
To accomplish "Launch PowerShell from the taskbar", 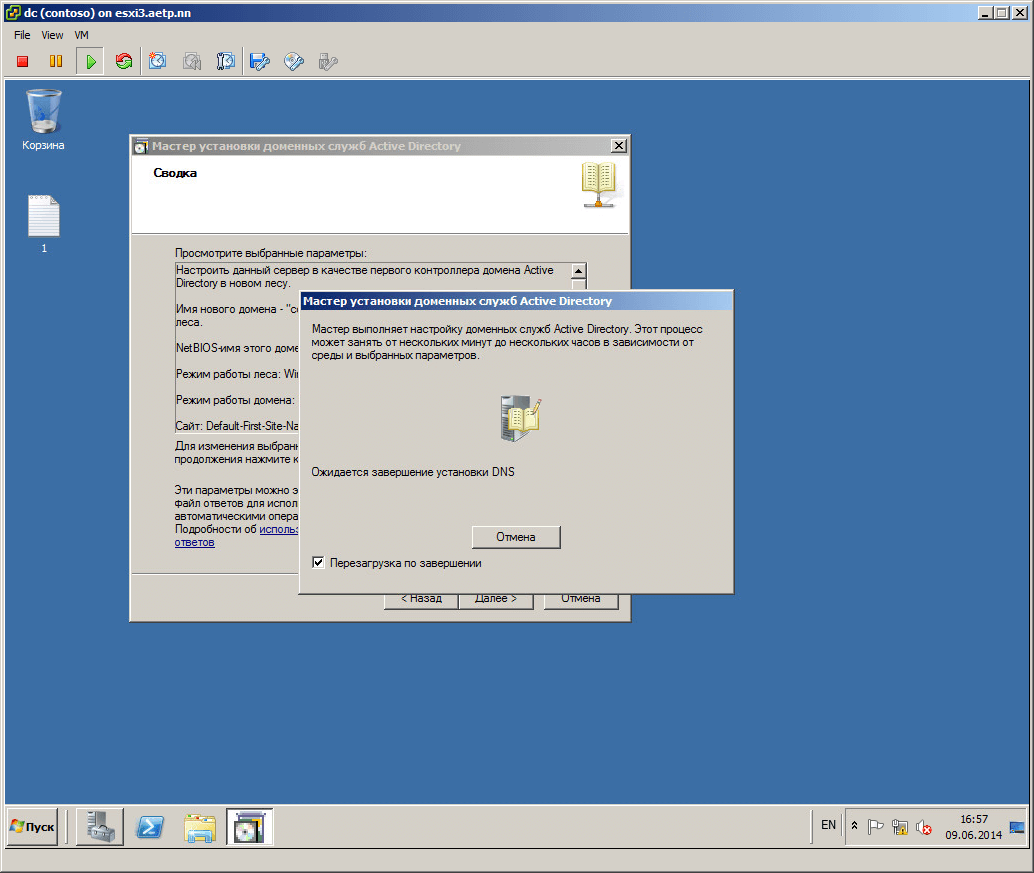I will coord(150,827).
